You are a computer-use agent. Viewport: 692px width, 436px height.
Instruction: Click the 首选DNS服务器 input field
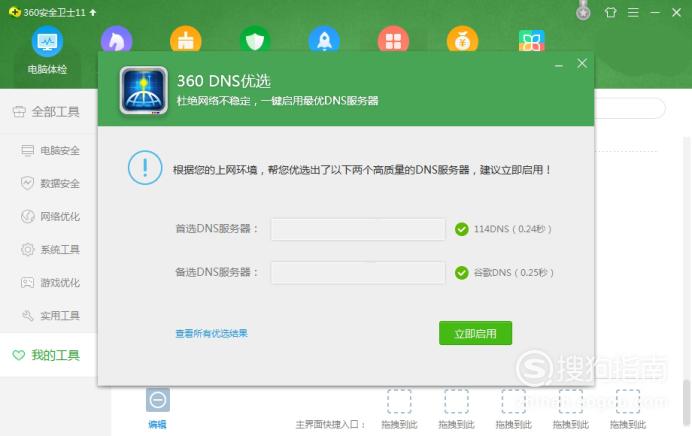click(358, 229)
